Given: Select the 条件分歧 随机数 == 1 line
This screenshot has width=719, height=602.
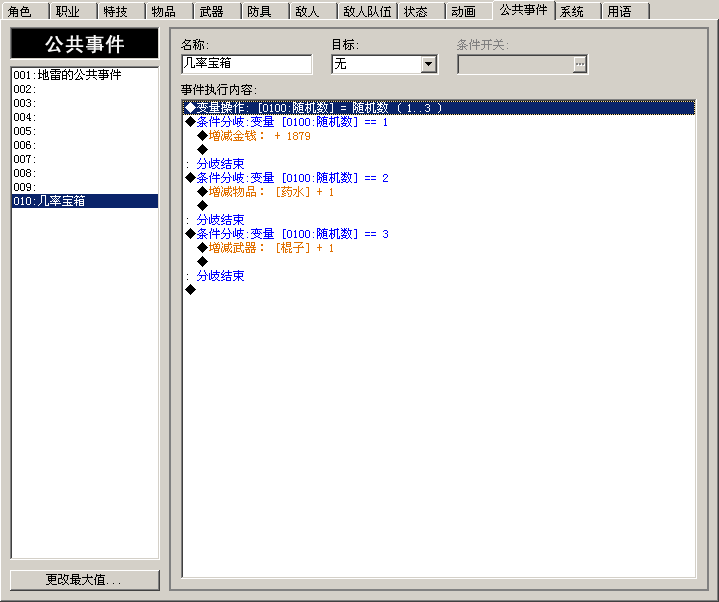Looking at the screenshot, I should (439, 122).
